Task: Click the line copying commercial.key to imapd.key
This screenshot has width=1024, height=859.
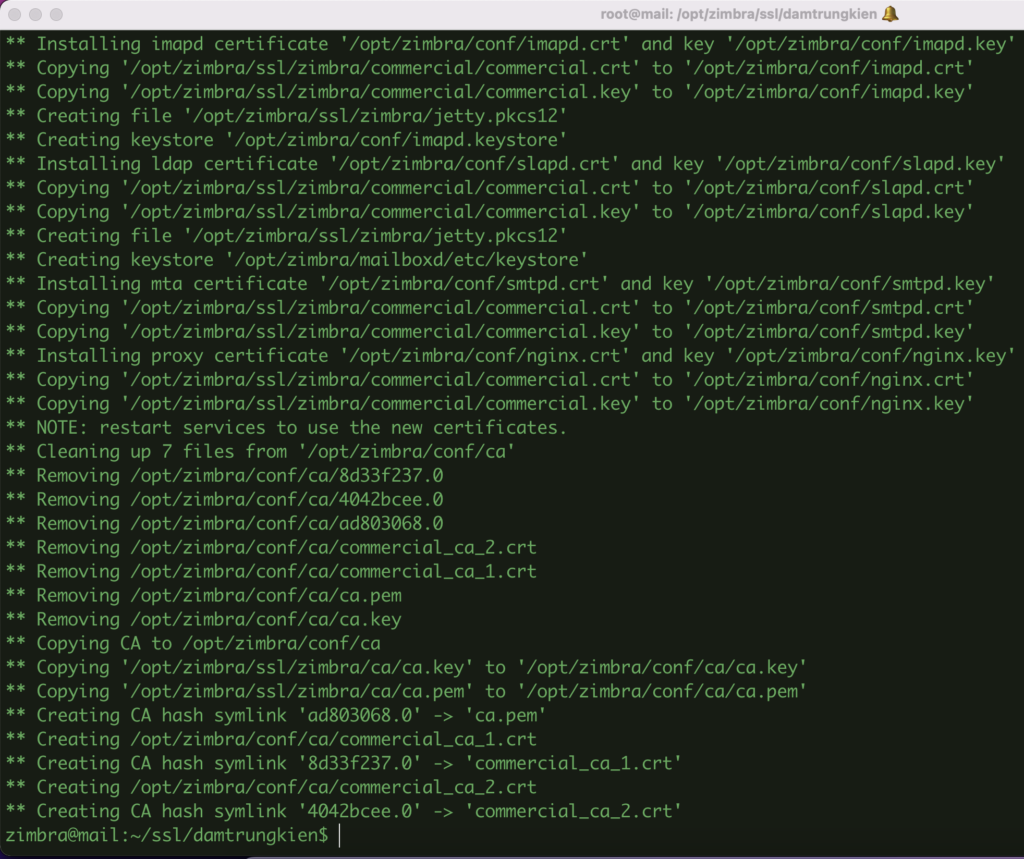Action: tap(490, 92)
